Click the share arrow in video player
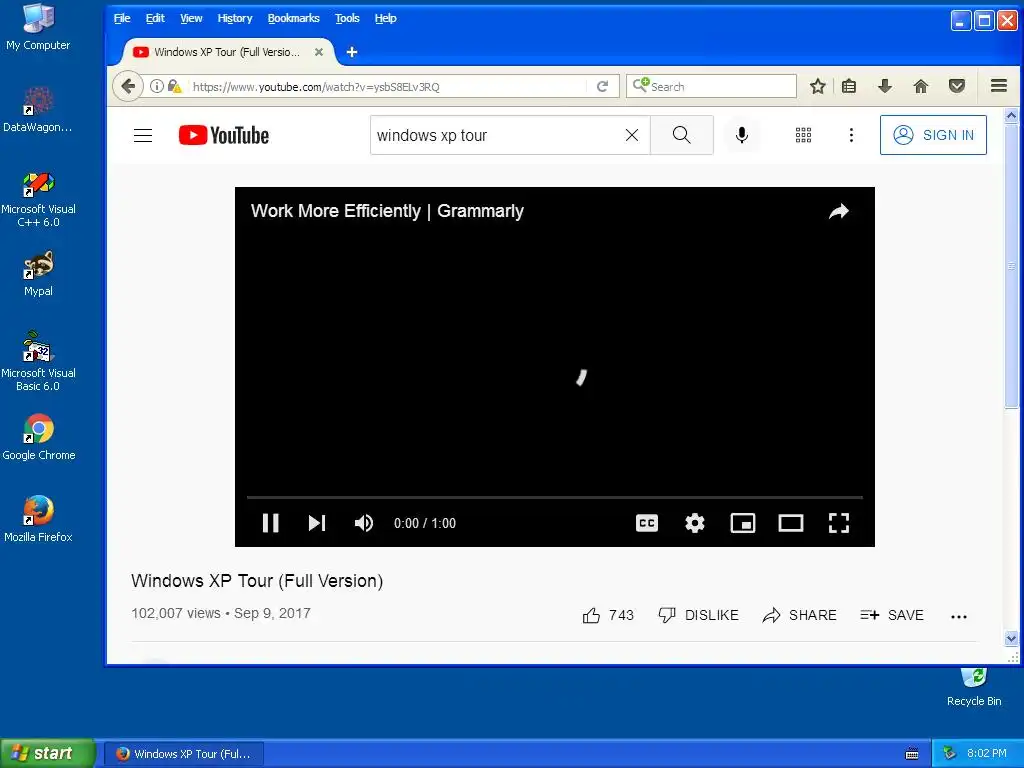1024x768 pixels. 839,211
